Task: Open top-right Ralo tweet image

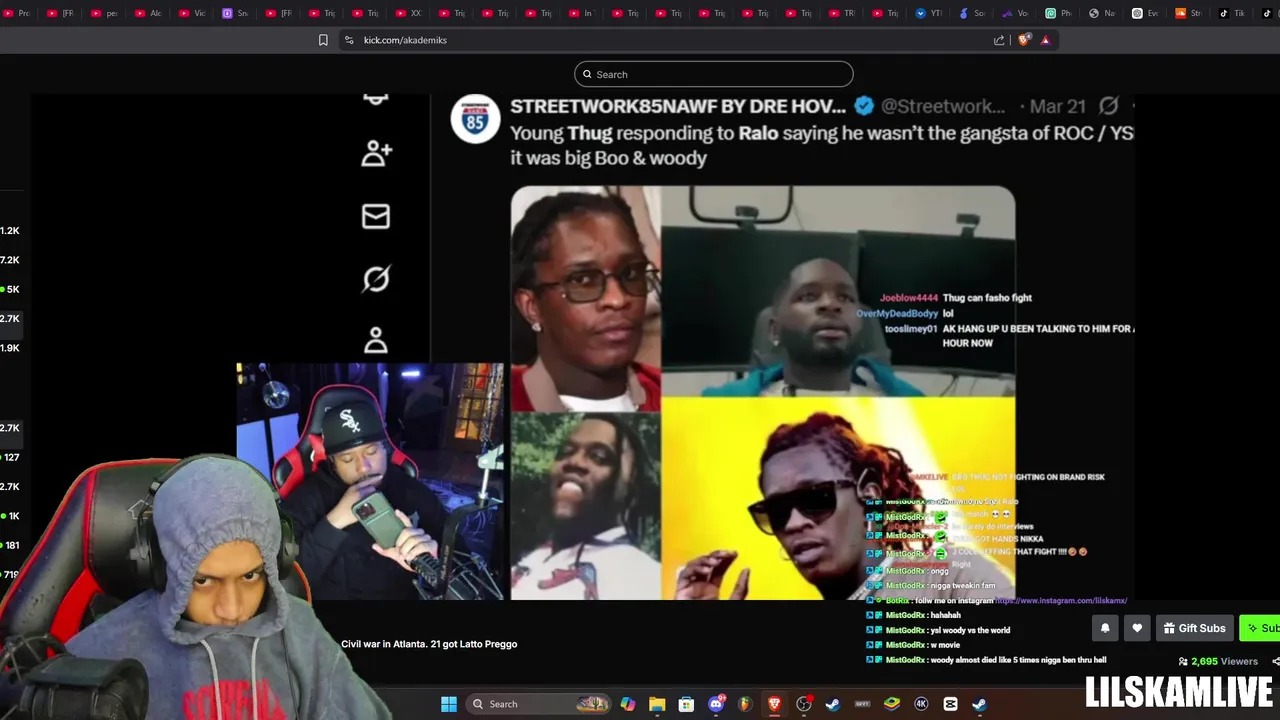Action: pyautogui.click(x=838, y=291)
